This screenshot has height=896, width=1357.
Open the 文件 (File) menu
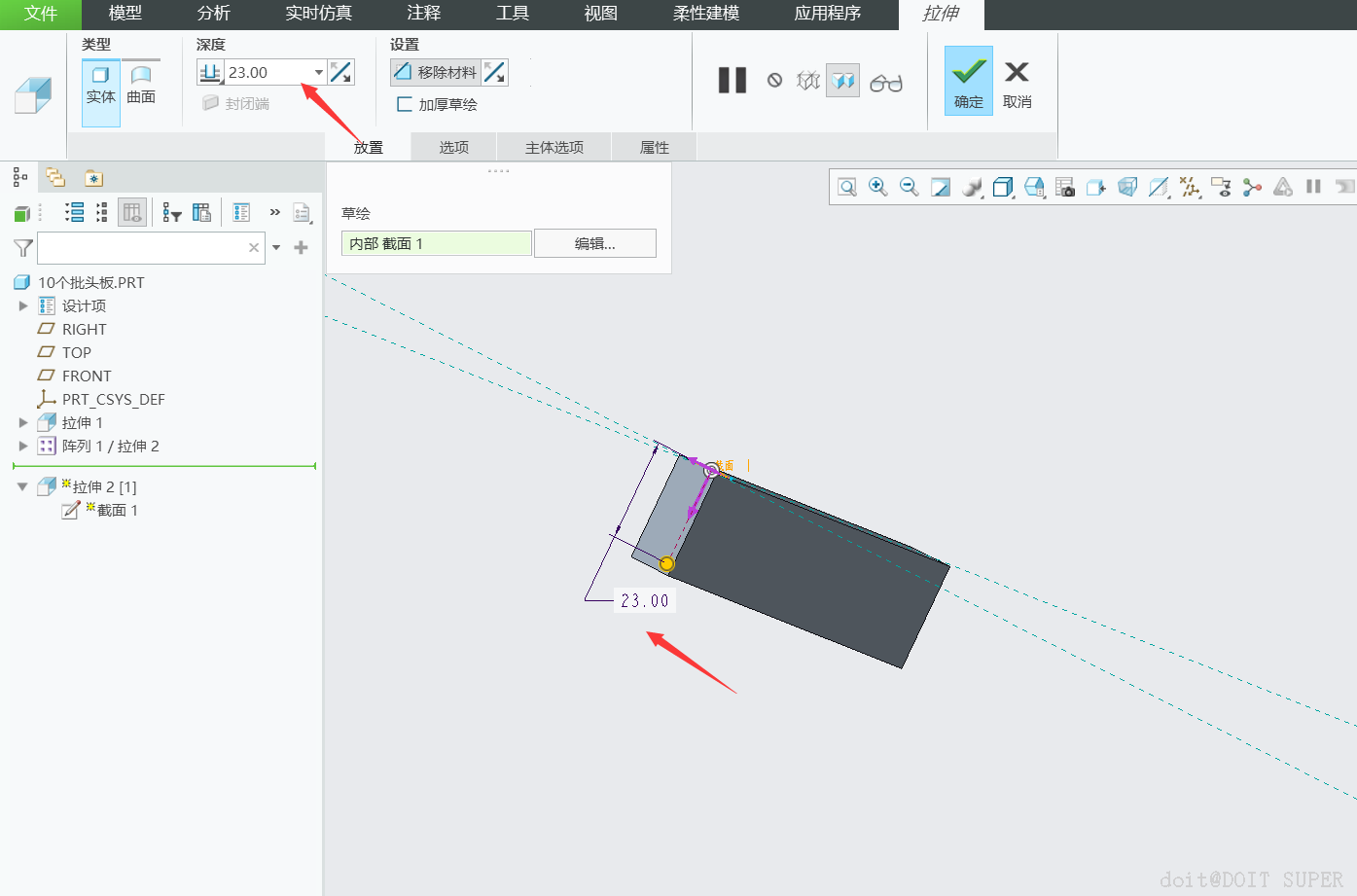[x=41, y=14]
